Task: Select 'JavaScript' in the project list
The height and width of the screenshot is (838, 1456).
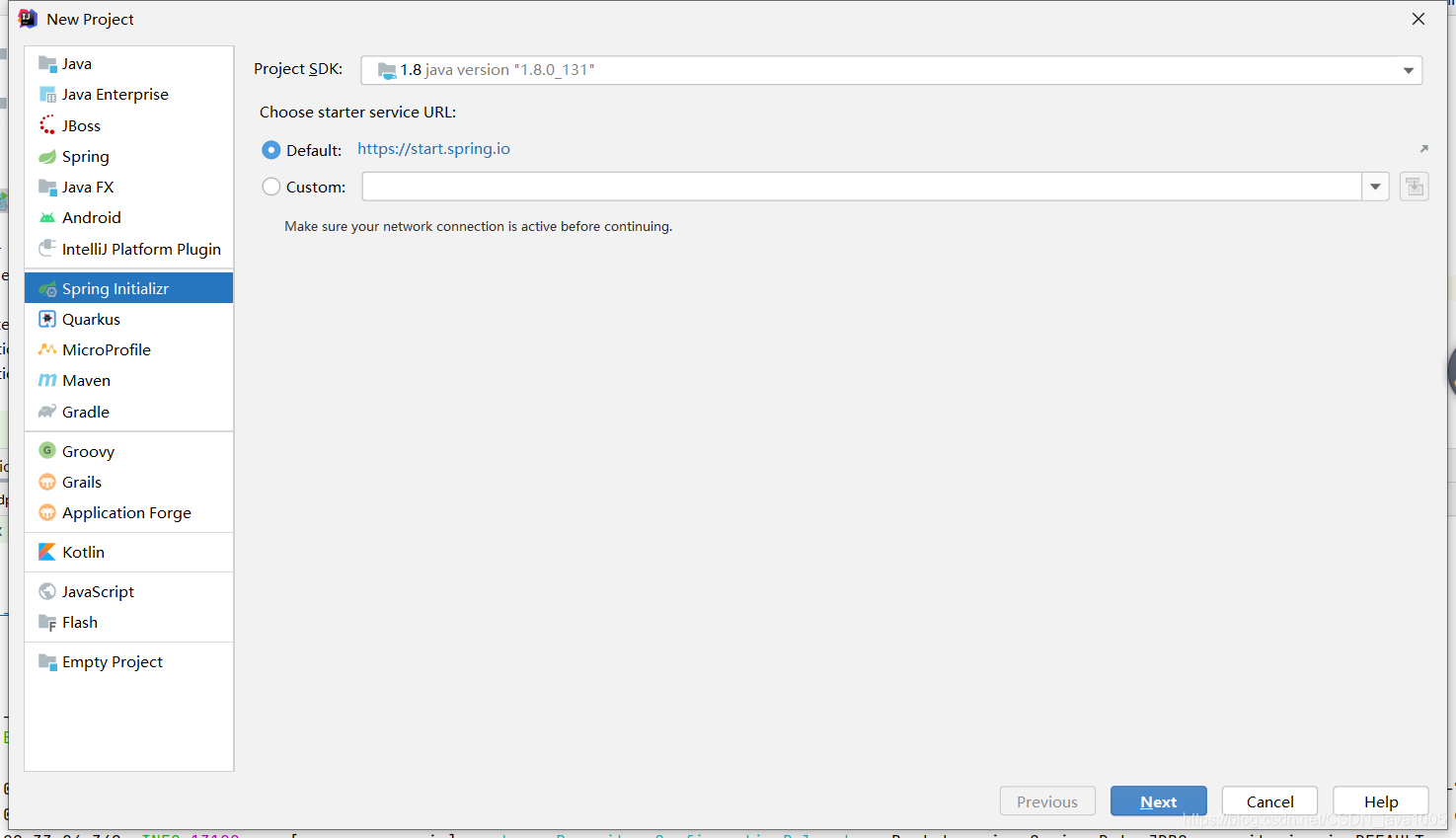Action: [x=98, y=591]
